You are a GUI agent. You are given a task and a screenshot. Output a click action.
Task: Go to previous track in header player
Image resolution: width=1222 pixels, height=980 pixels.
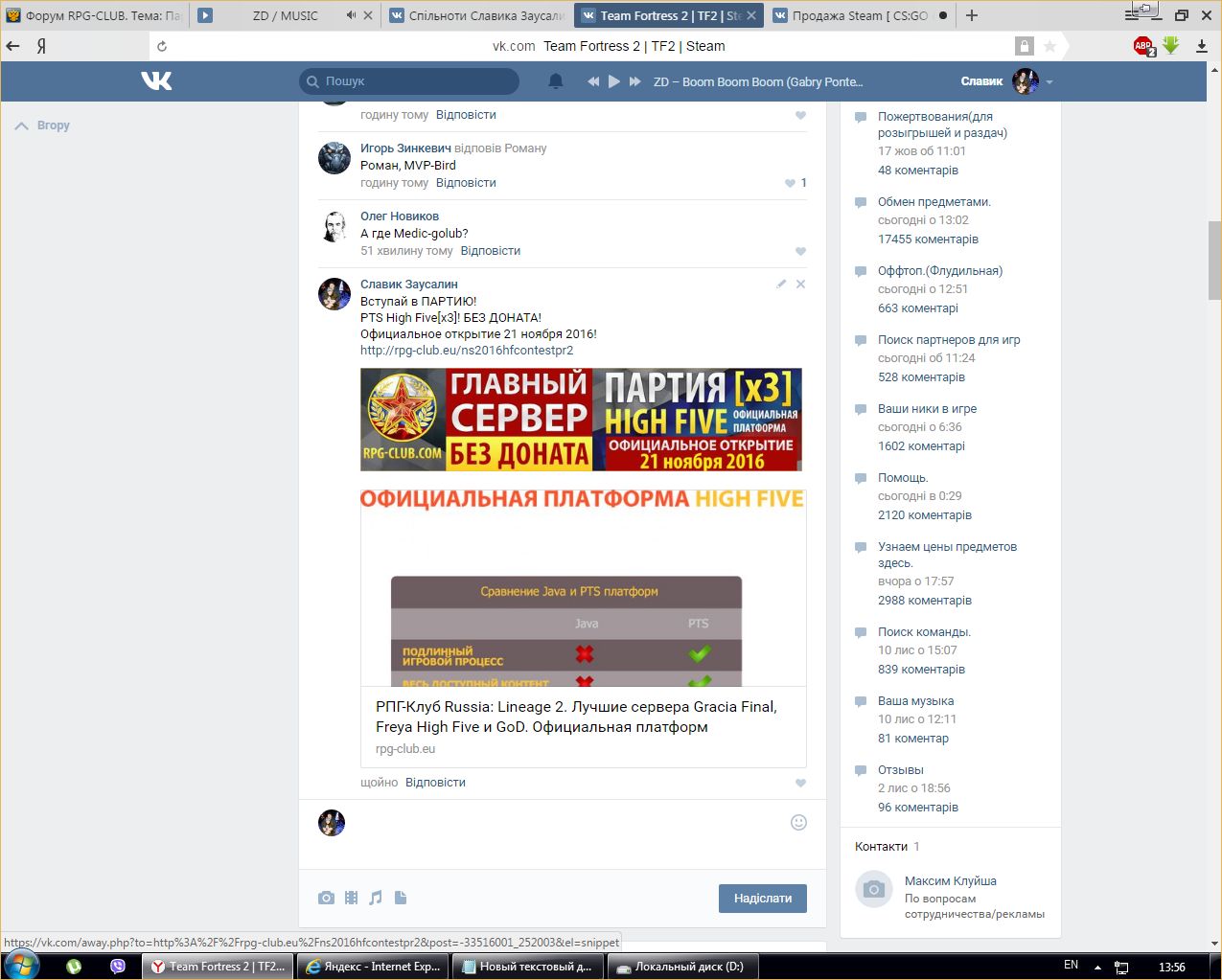[x=593, y=81]
